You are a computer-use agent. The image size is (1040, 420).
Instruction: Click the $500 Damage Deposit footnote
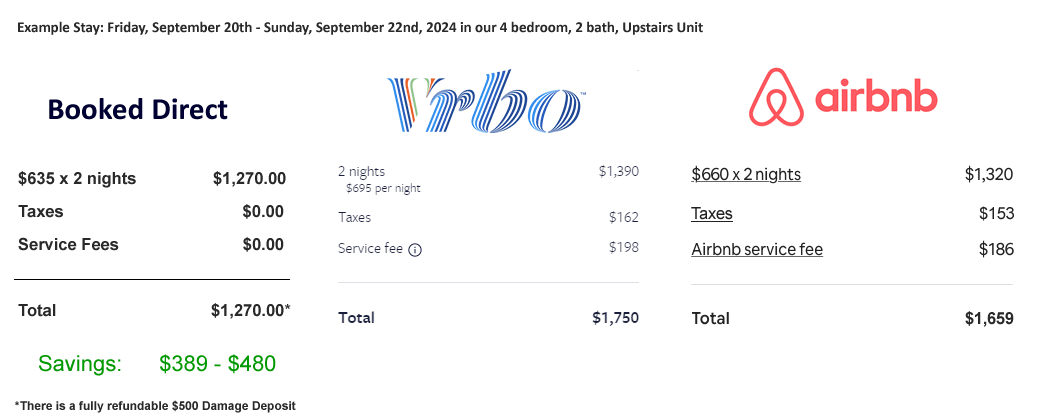[155, 405]
